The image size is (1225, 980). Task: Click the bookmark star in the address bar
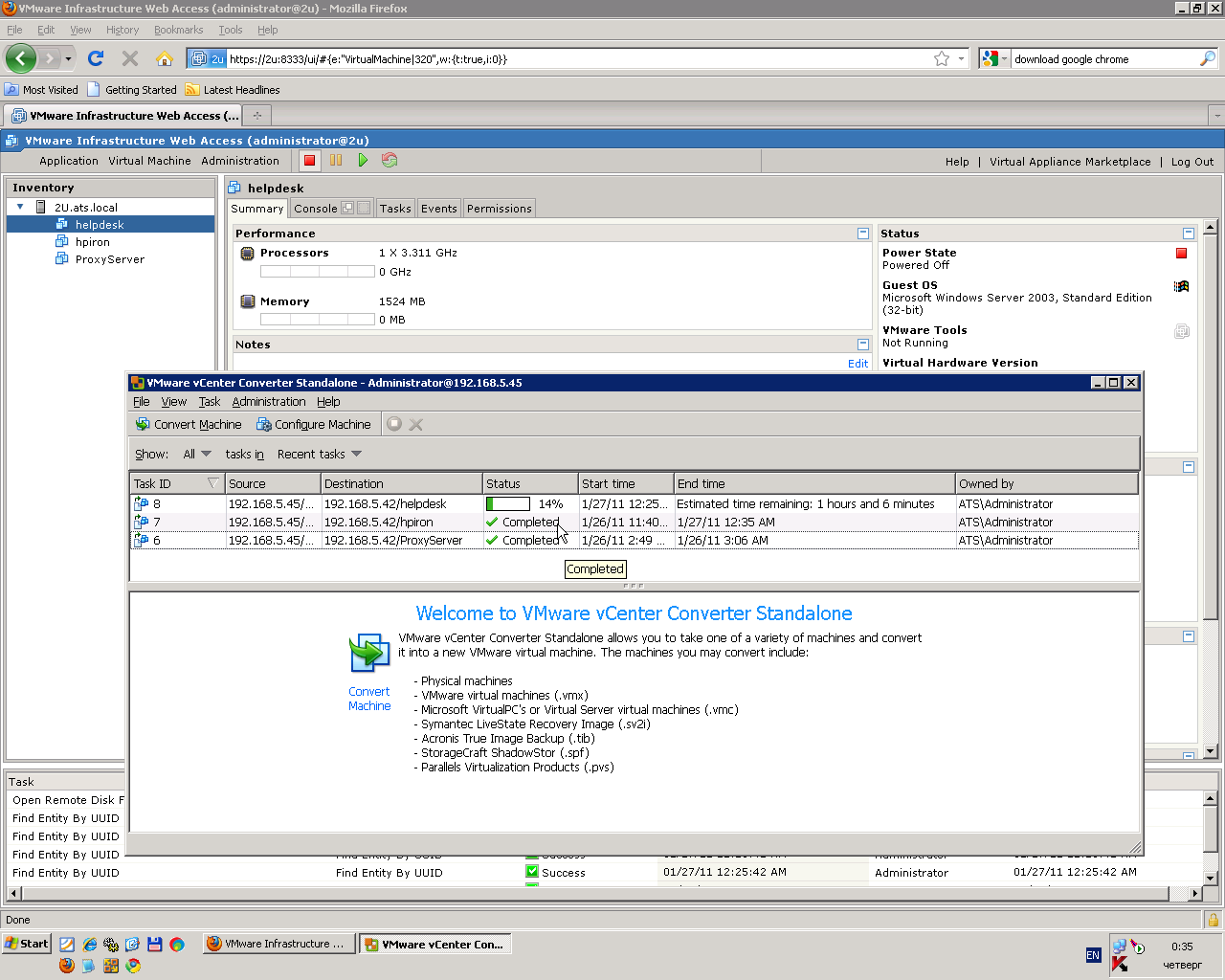(x=942, y=58)
